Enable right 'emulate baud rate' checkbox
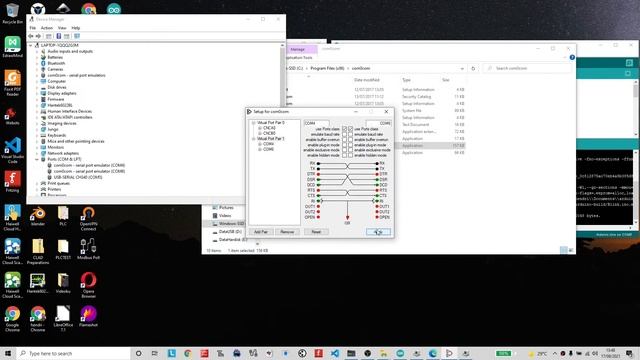Viewport: 640px width, 360px height. click(x=351, y=134)
